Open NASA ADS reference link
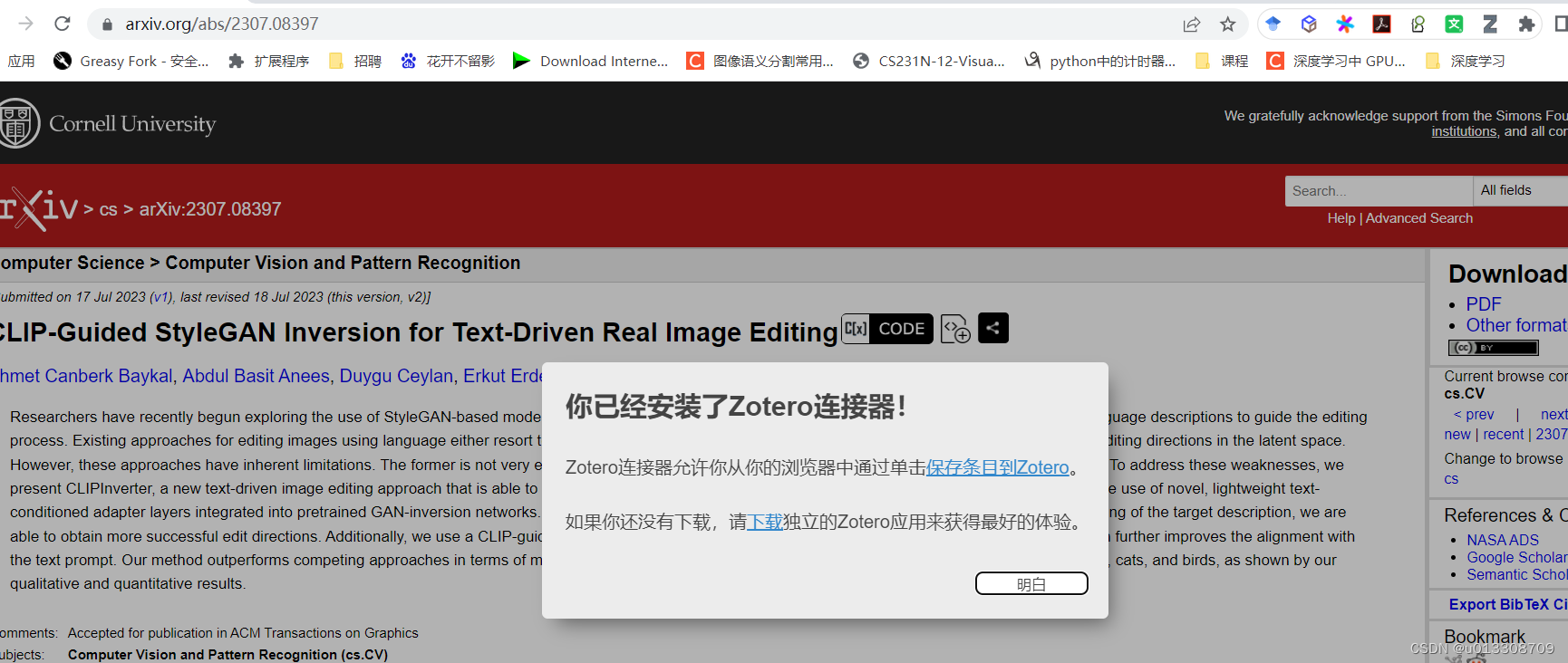Viewport: 1568px width, 663px height. [1503, 540]
